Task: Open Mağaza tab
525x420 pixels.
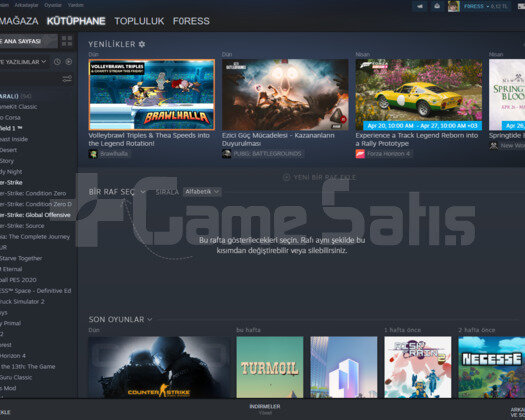Action: [19, 21]
